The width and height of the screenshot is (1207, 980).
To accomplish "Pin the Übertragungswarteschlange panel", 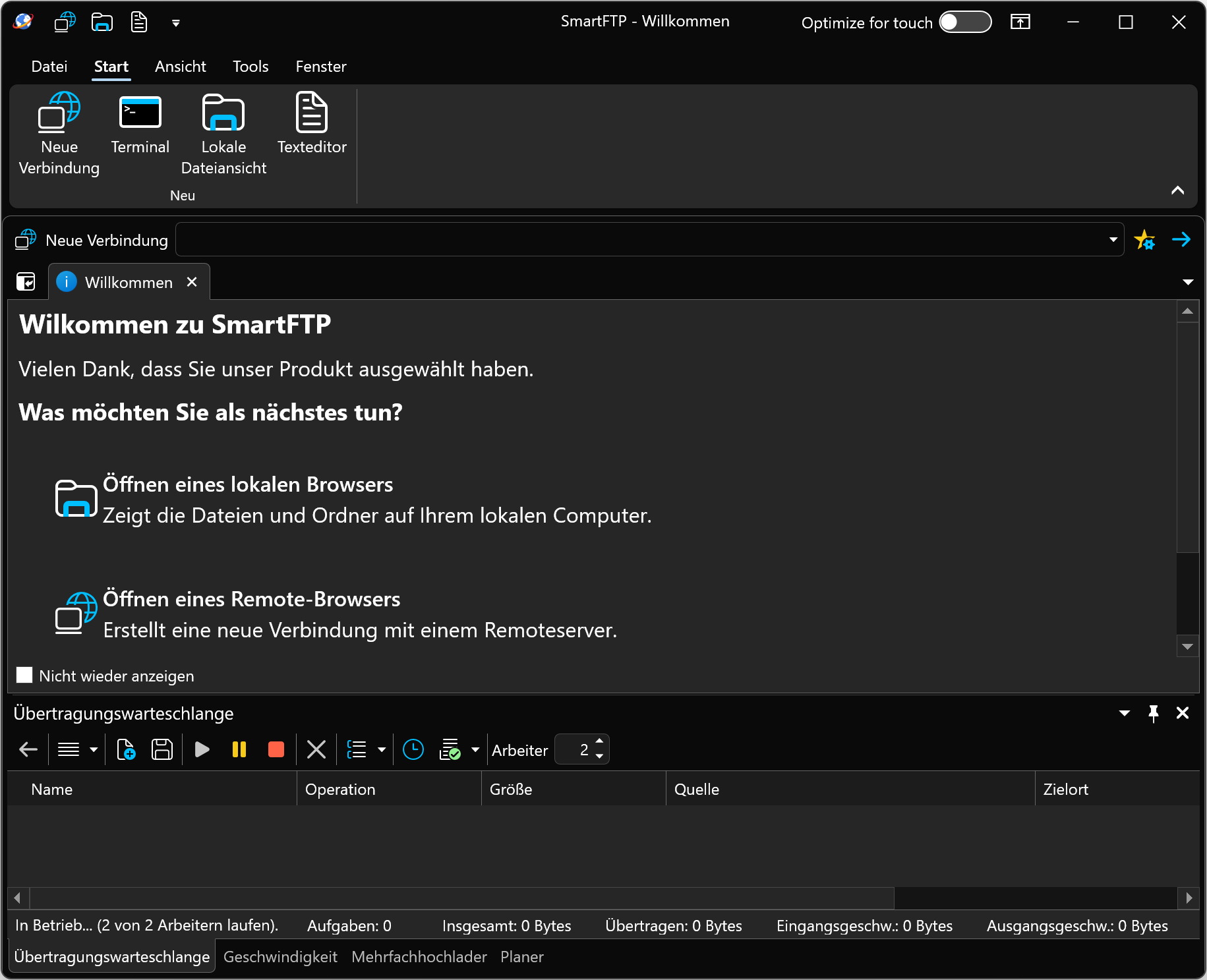I will click(x=1154, y=713).
